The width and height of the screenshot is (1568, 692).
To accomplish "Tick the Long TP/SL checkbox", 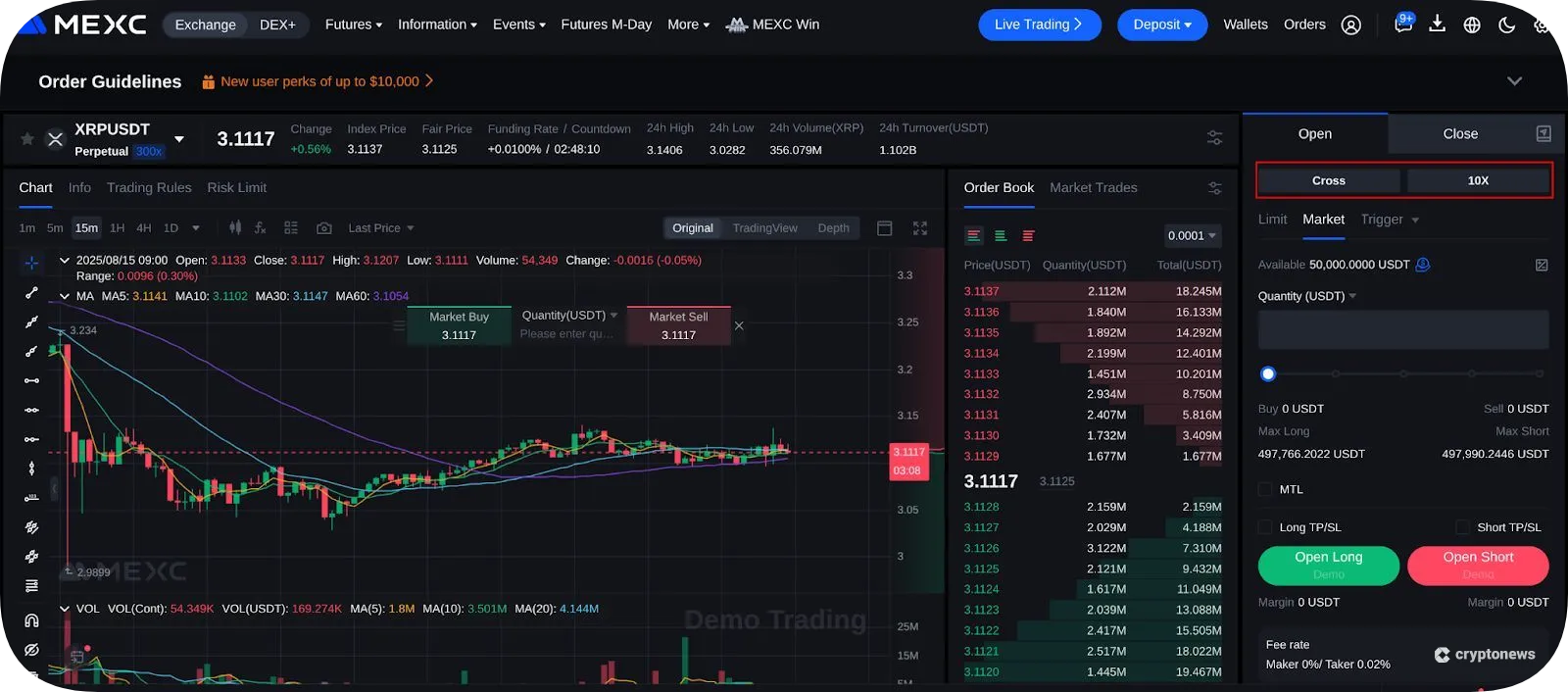I will click(x=1265, y=527).
